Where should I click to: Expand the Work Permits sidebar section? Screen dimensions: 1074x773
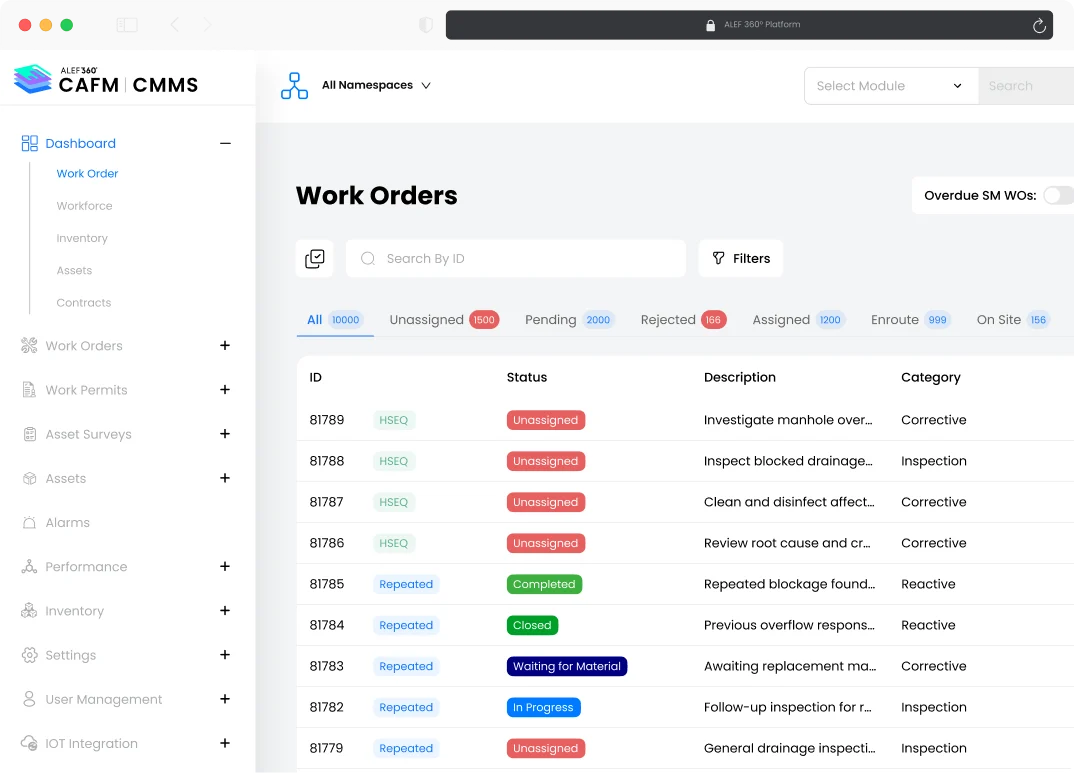point(225,390)
